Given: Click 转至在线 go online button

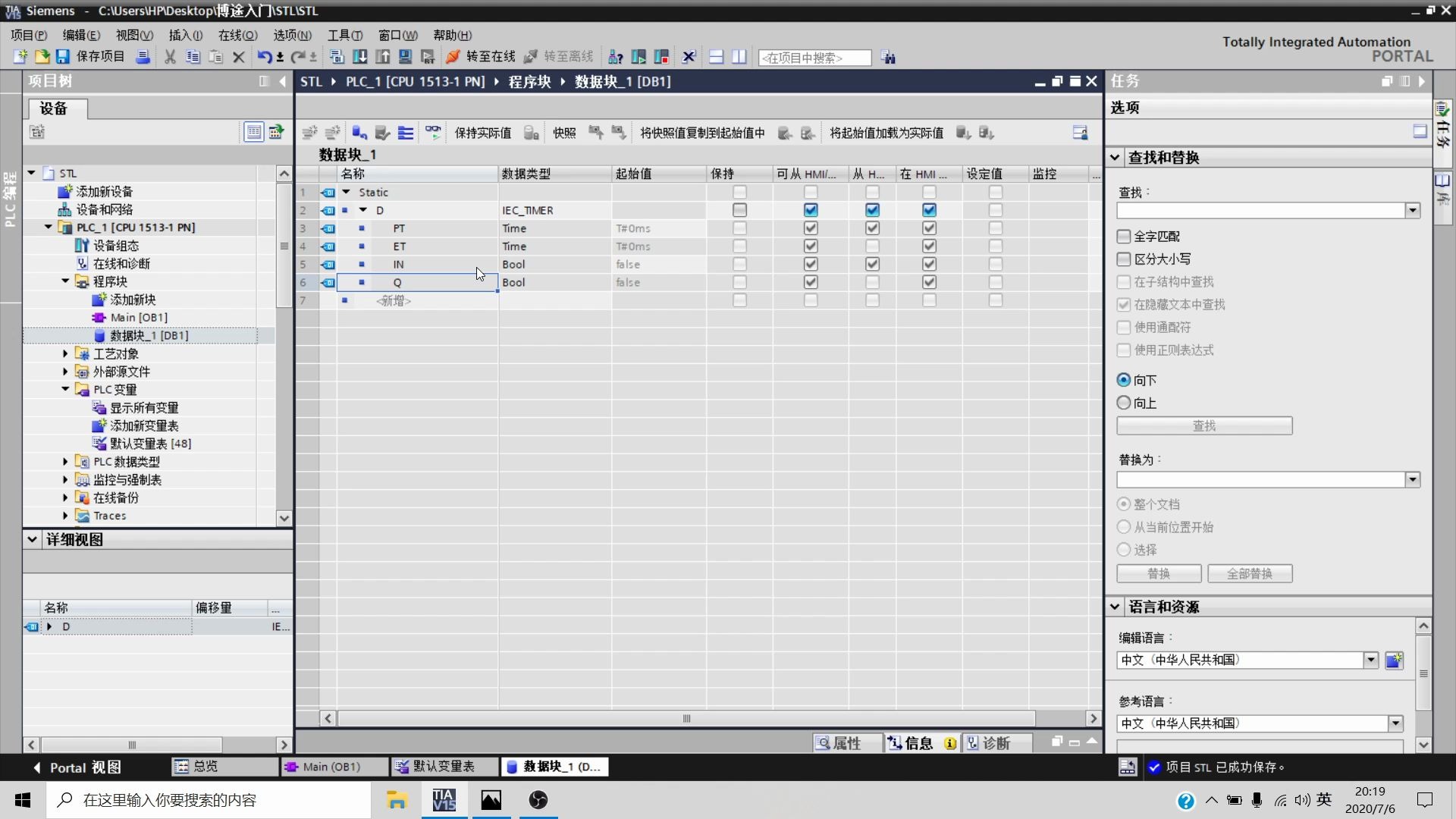Looking at the screenshot, I should 481,57.
